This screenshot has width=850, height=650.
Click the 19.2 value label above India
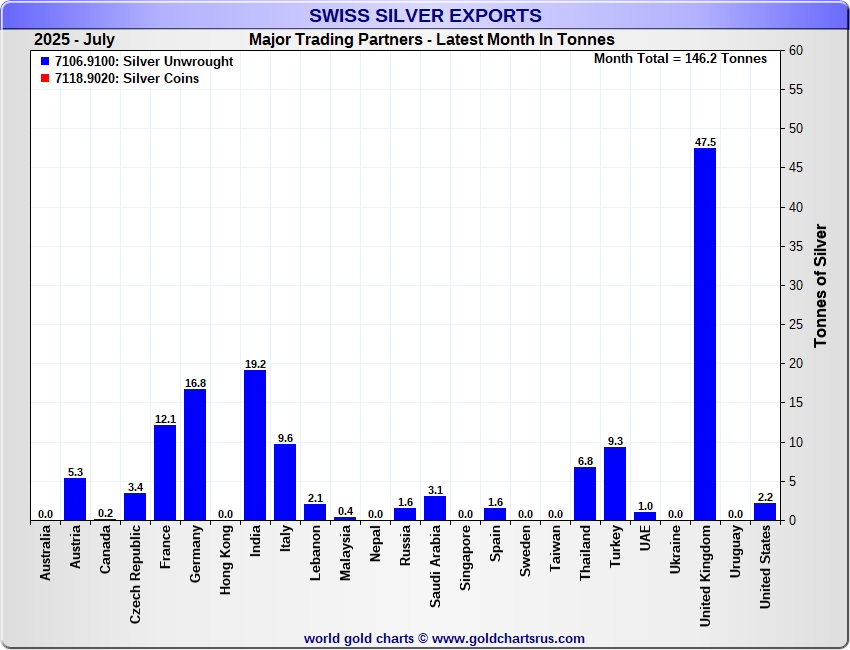(255, 364)
